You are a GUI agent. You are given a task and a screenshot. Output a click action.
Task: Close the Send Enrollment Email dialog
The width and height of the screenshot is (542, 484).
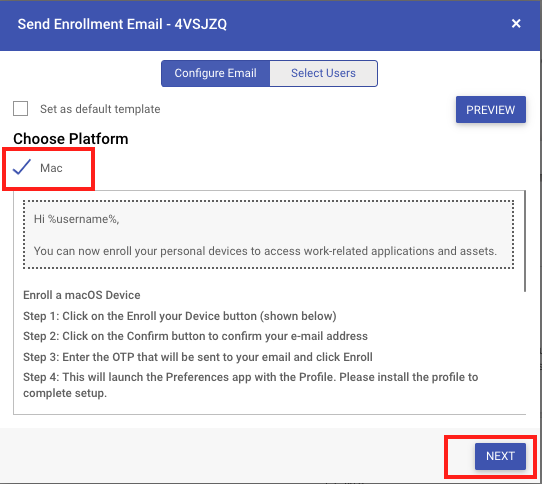pos(516,24)
